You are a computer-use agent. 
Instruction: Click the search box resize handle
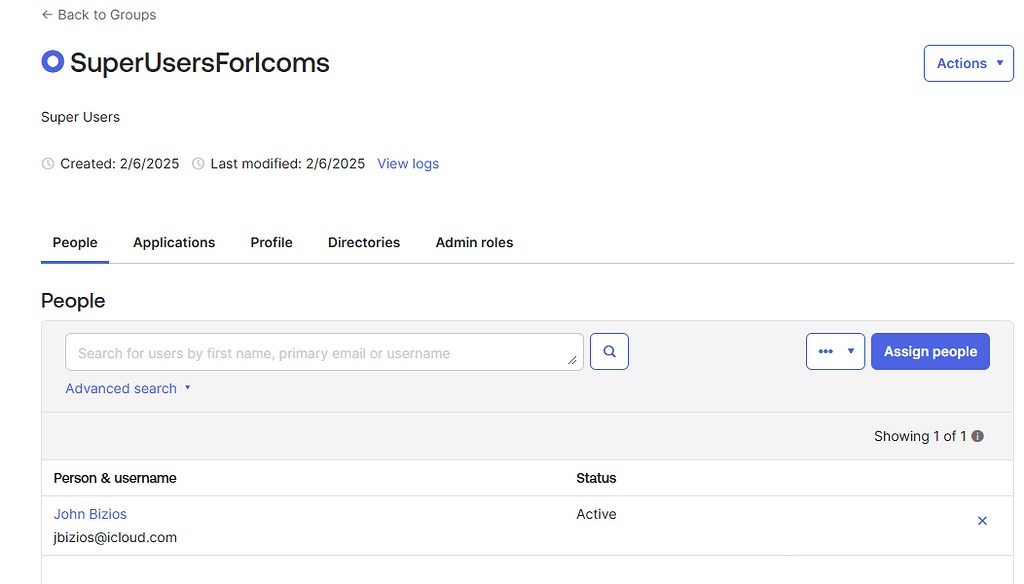coord(573,359)
